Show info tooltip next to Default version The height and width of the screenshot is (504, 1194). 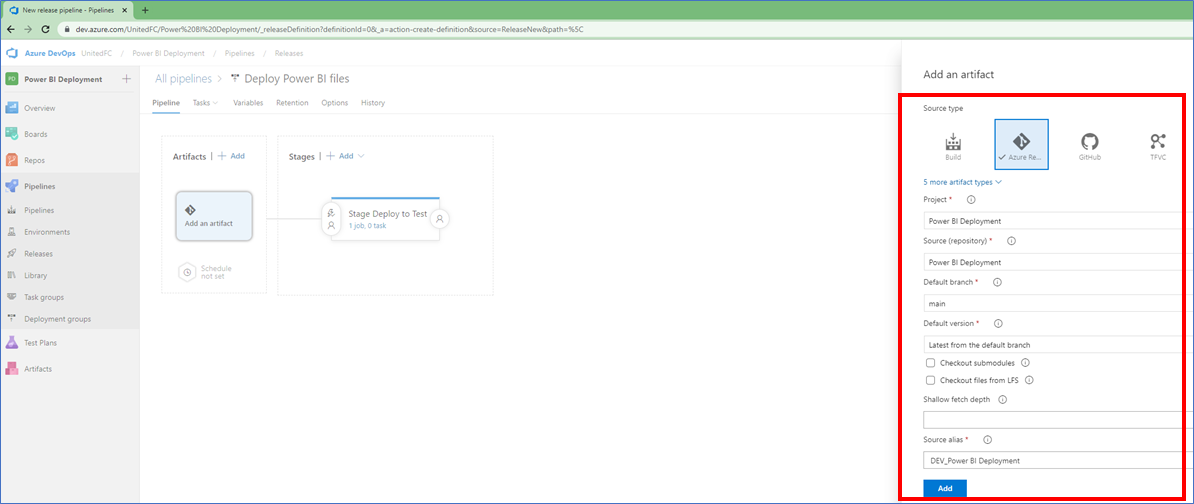(998, 323)
